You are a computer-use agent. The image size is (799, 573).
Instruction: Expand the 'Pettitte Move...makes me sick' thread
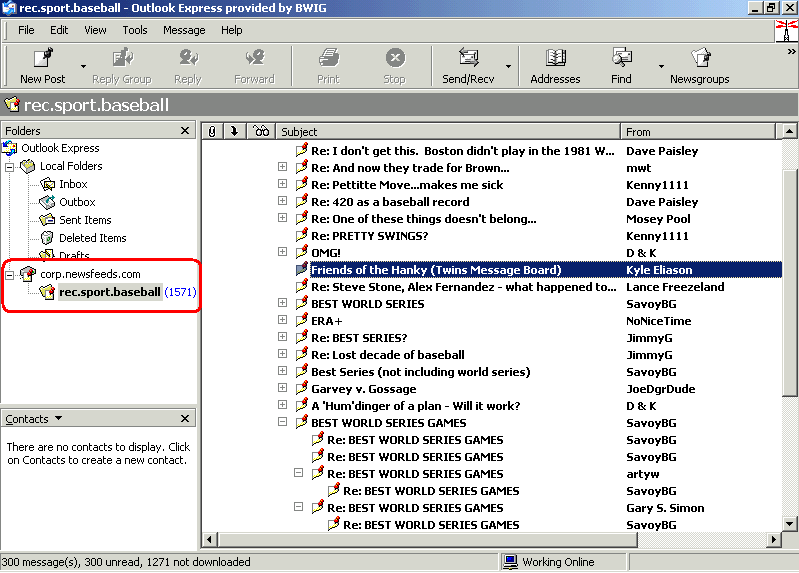coord(282,184)
